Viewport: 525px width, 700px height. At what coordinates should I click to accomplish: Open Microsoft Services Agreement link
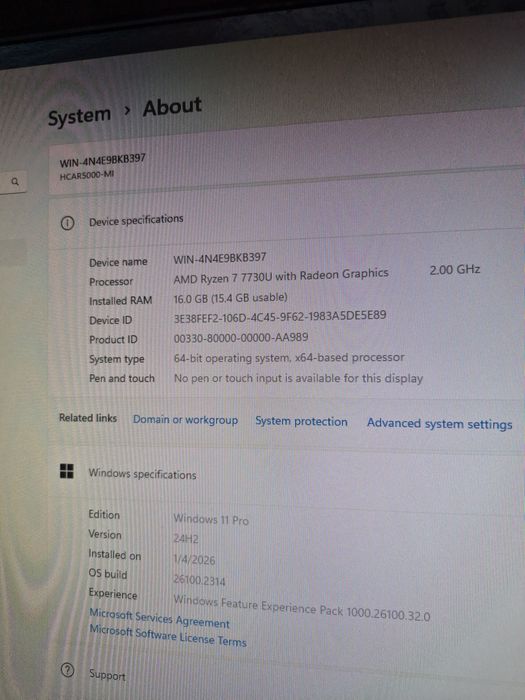coord(159,618)
